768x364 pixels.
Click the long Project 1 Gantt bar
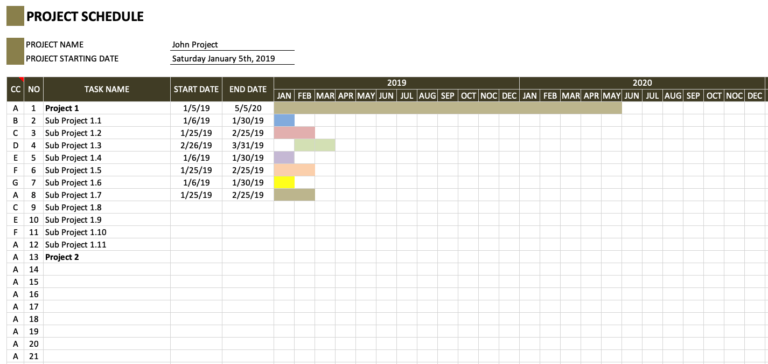448,108
